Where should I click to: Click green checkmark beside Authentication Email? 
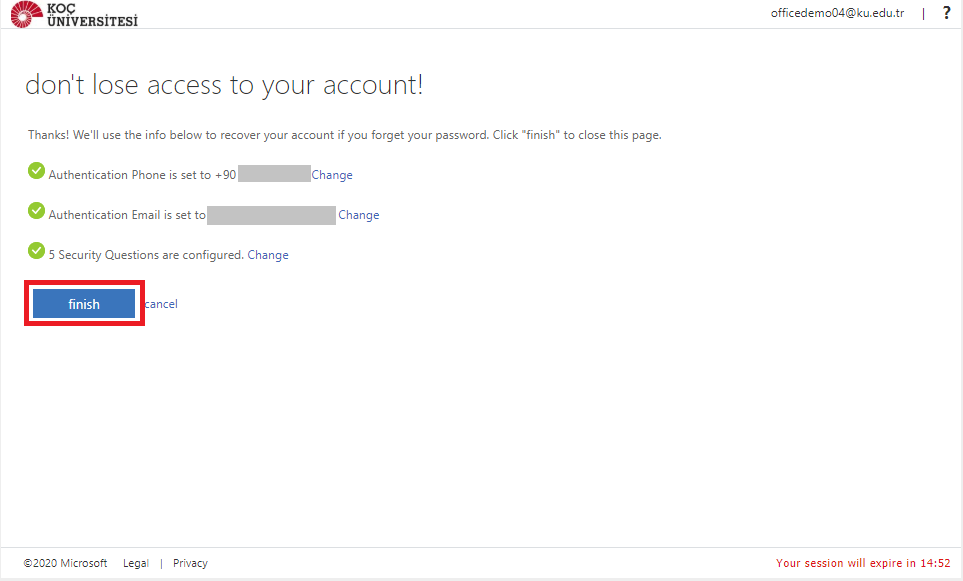click(x=37, y=212)
